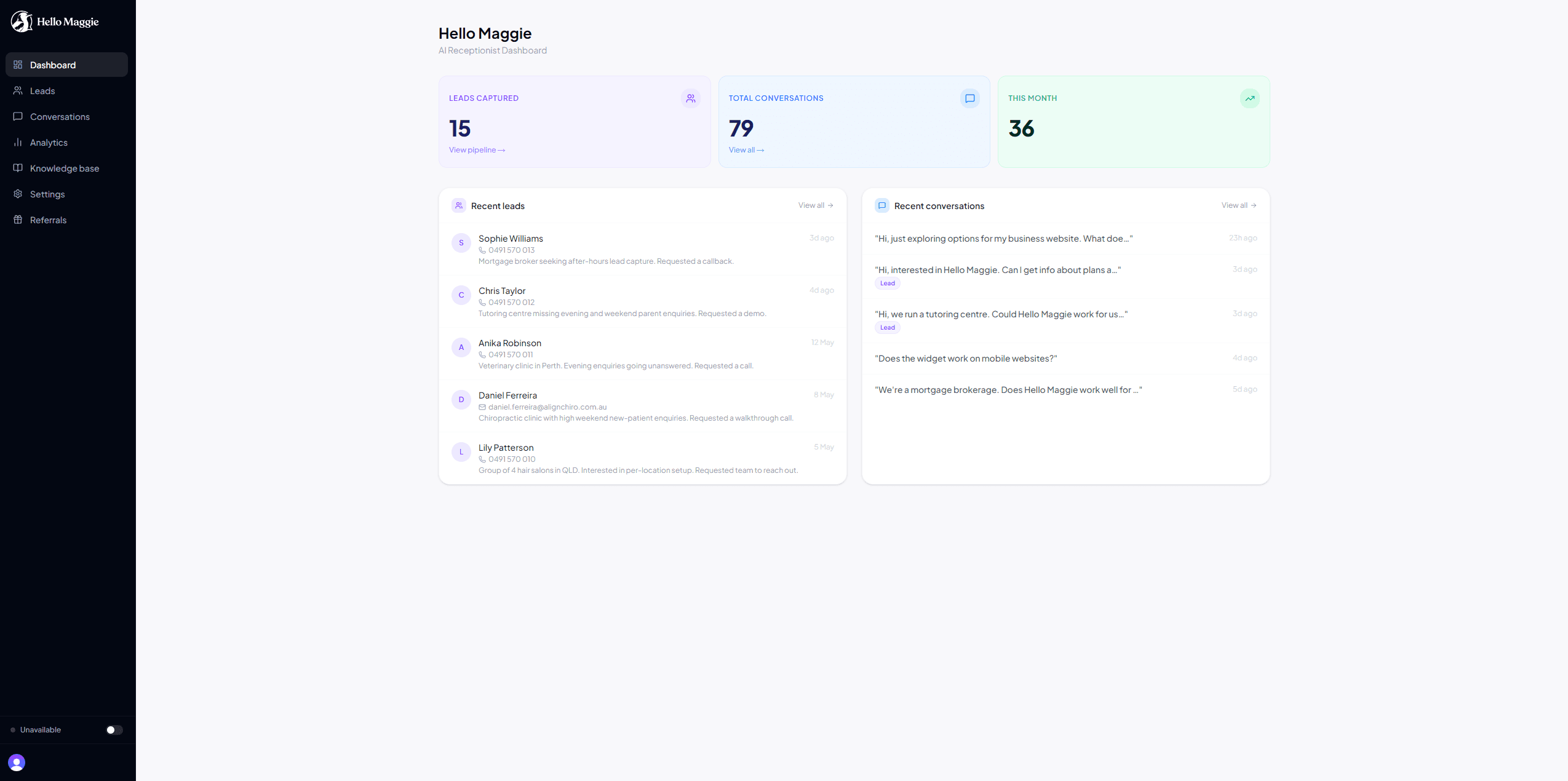Click the Dashboard grid icon in sidebar
The width and height of the screenshot is (1568, 781).
pos(18,65)
